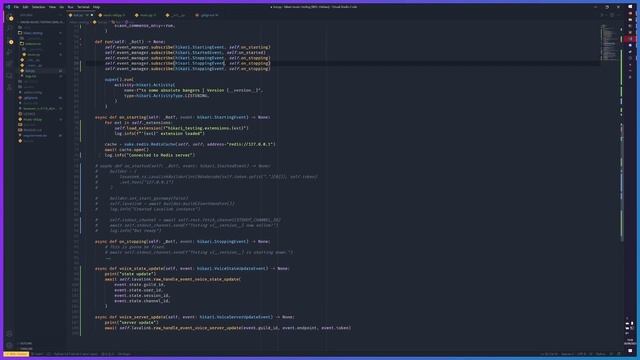Click 'cache = sake.redis.RedisCache' line
This screenshot has height=360, width=640.
coord(190,144)
